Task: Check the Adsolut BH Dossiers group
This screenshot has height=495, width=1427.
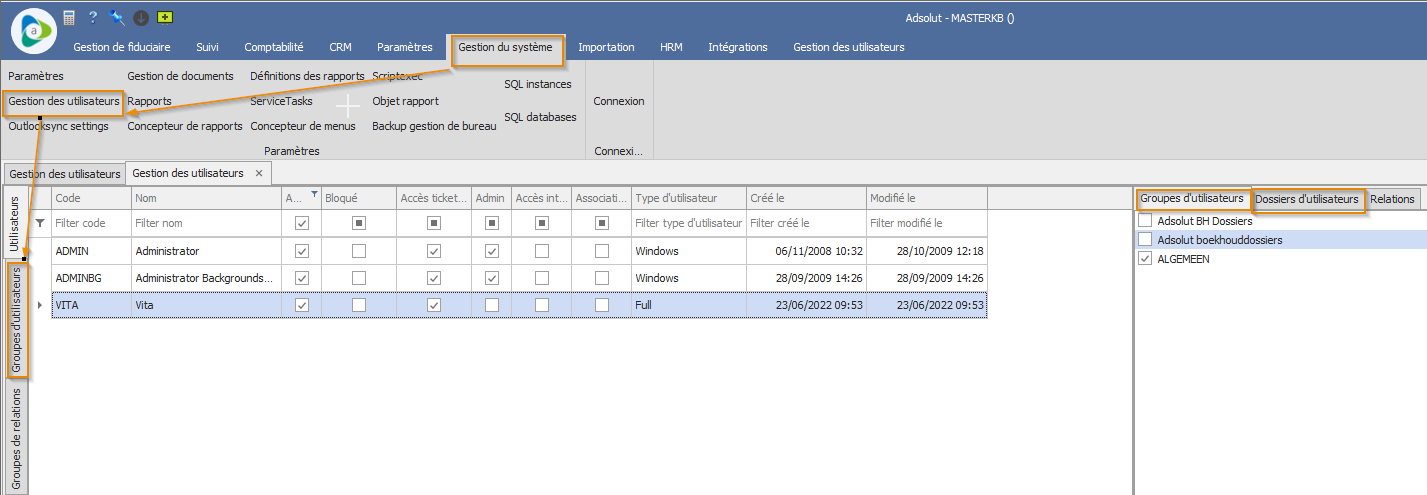Action: point(1146,221)
